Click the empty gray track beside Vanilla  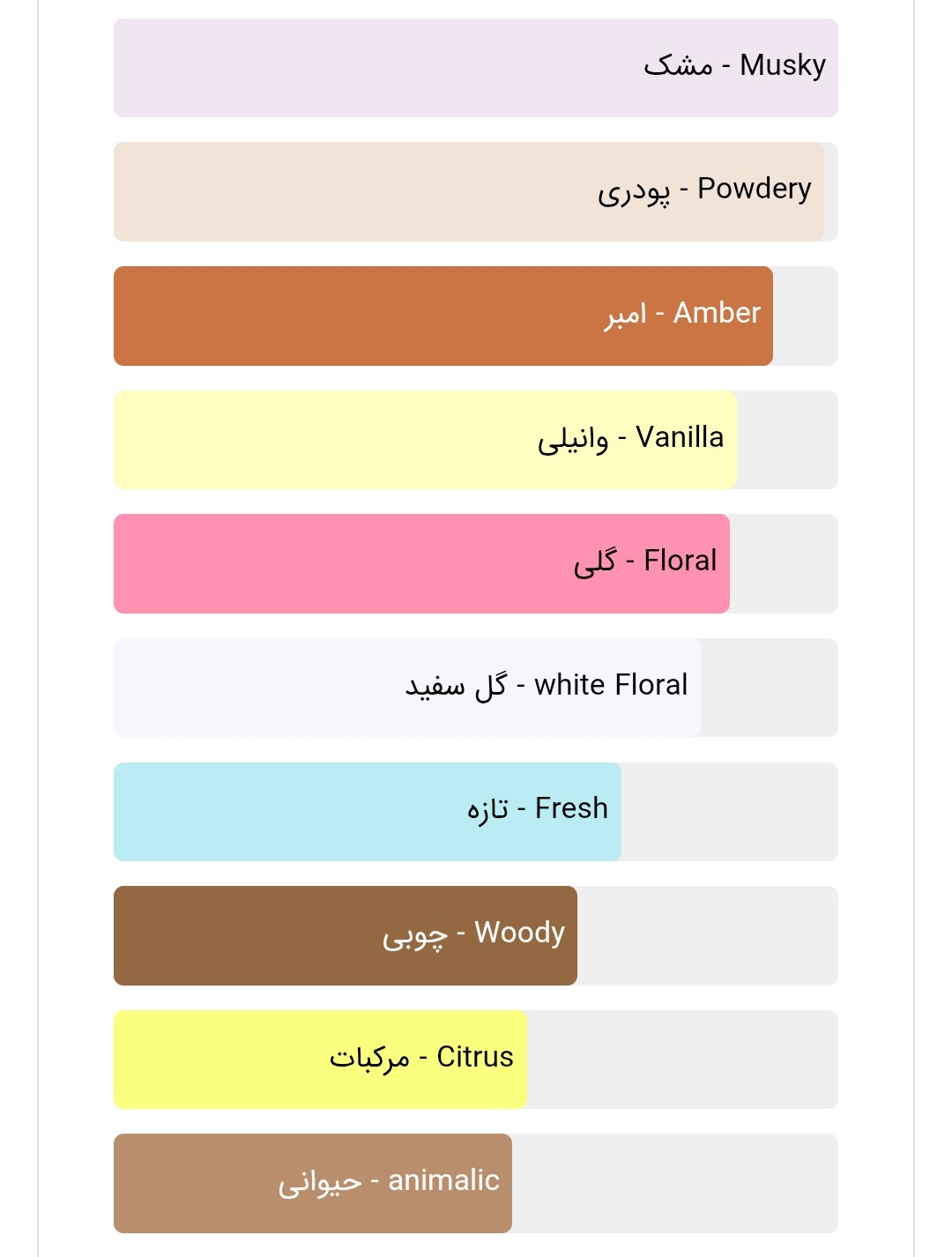(786, 440)
